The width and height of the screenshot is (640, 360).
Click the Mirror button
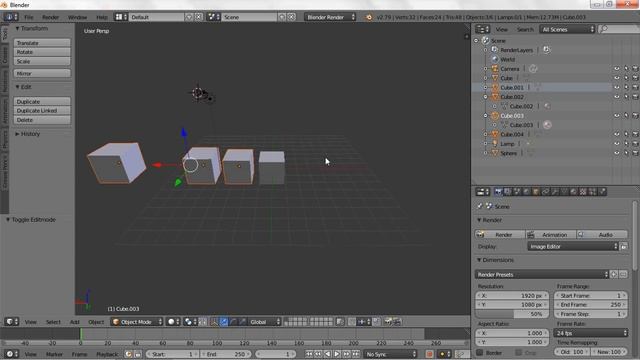[x=42, y=73]
